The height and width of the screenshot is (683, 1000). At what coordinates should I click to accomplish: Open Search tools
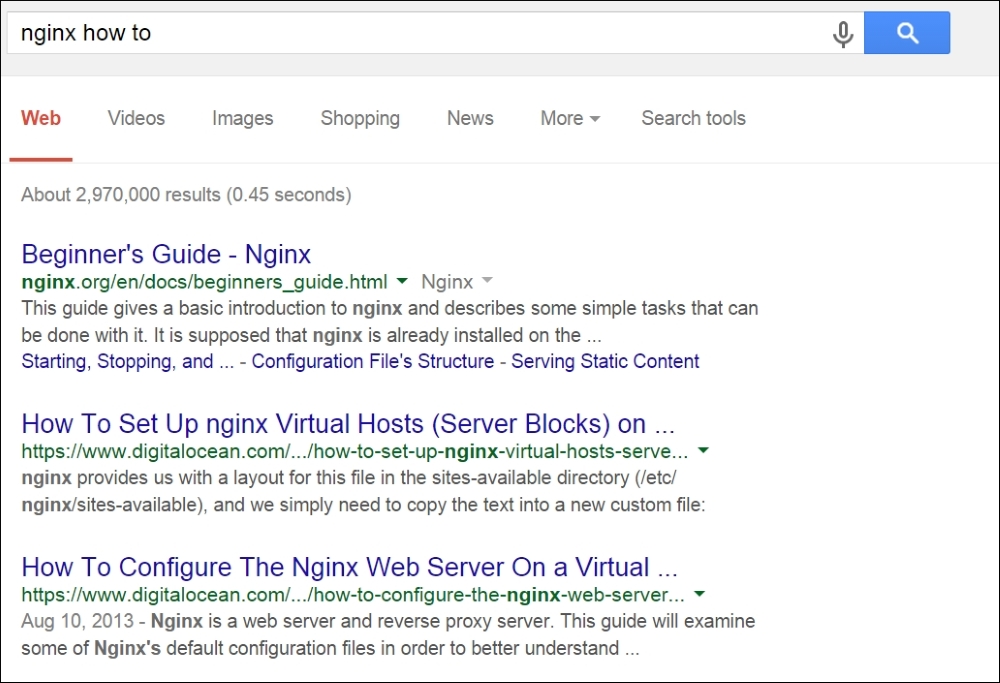click(693, 118)
